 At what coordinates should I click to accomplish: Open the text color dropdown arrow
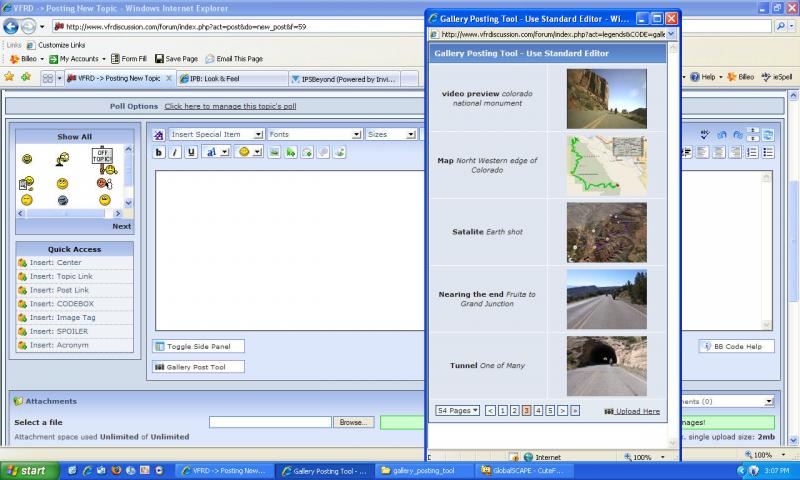pyautogui.click(x=224, y=152)
